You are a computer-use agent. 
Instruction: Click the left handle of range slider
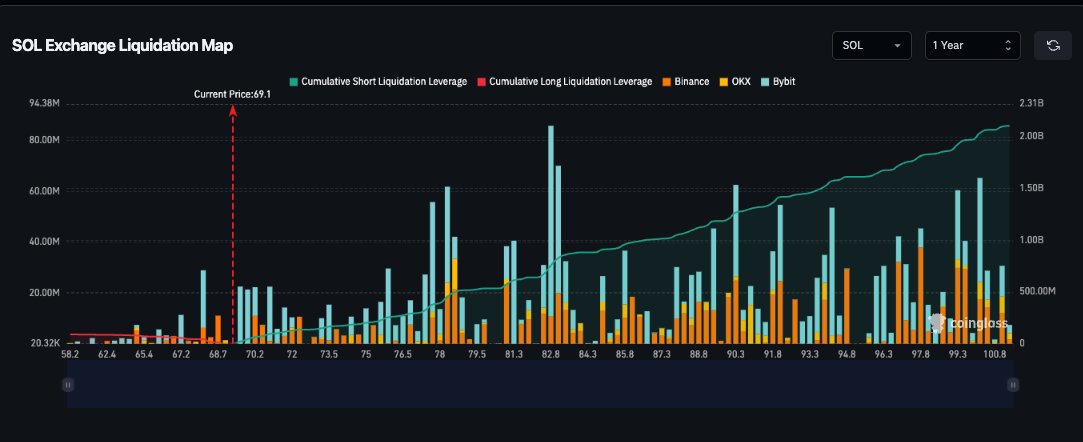coord(68,385)
